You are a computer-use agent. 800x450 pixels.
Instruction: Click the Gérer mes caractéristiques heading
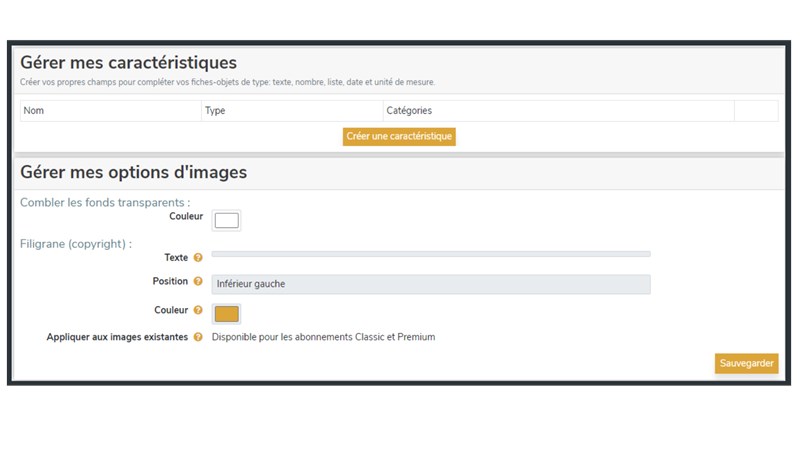(x=128, y=63)
